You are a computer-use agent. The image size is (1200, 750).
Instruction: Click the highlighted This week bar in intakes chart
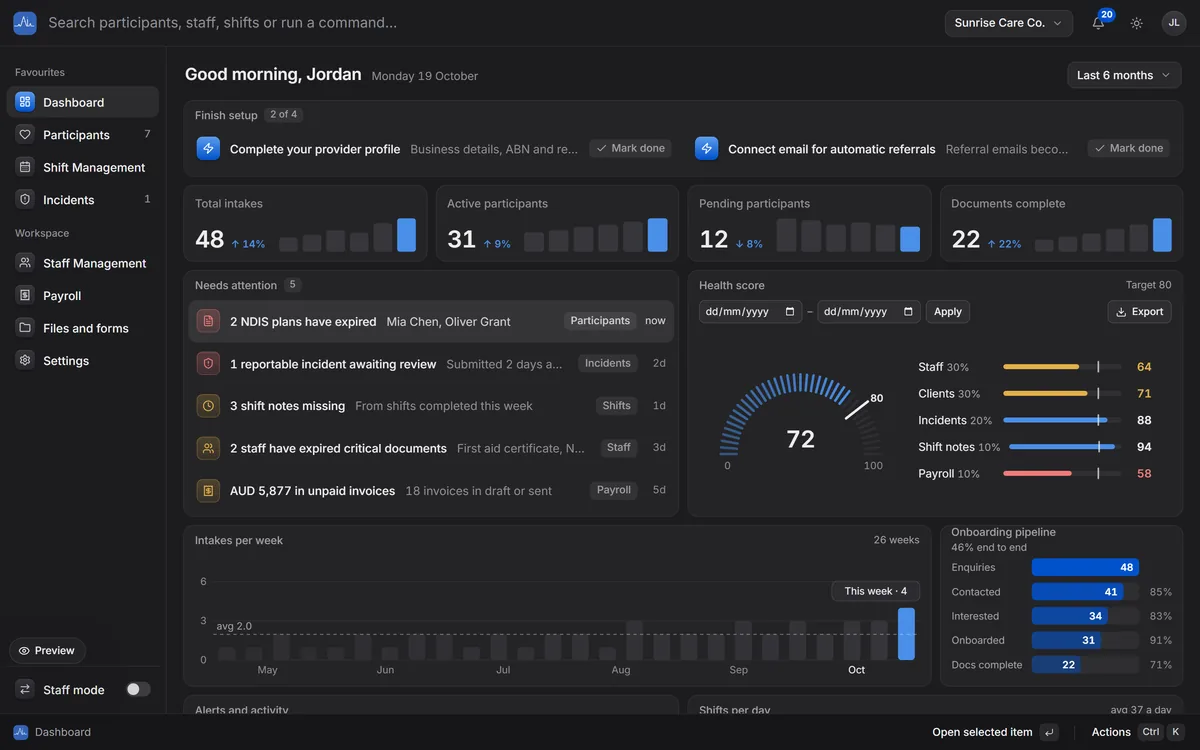906,634
